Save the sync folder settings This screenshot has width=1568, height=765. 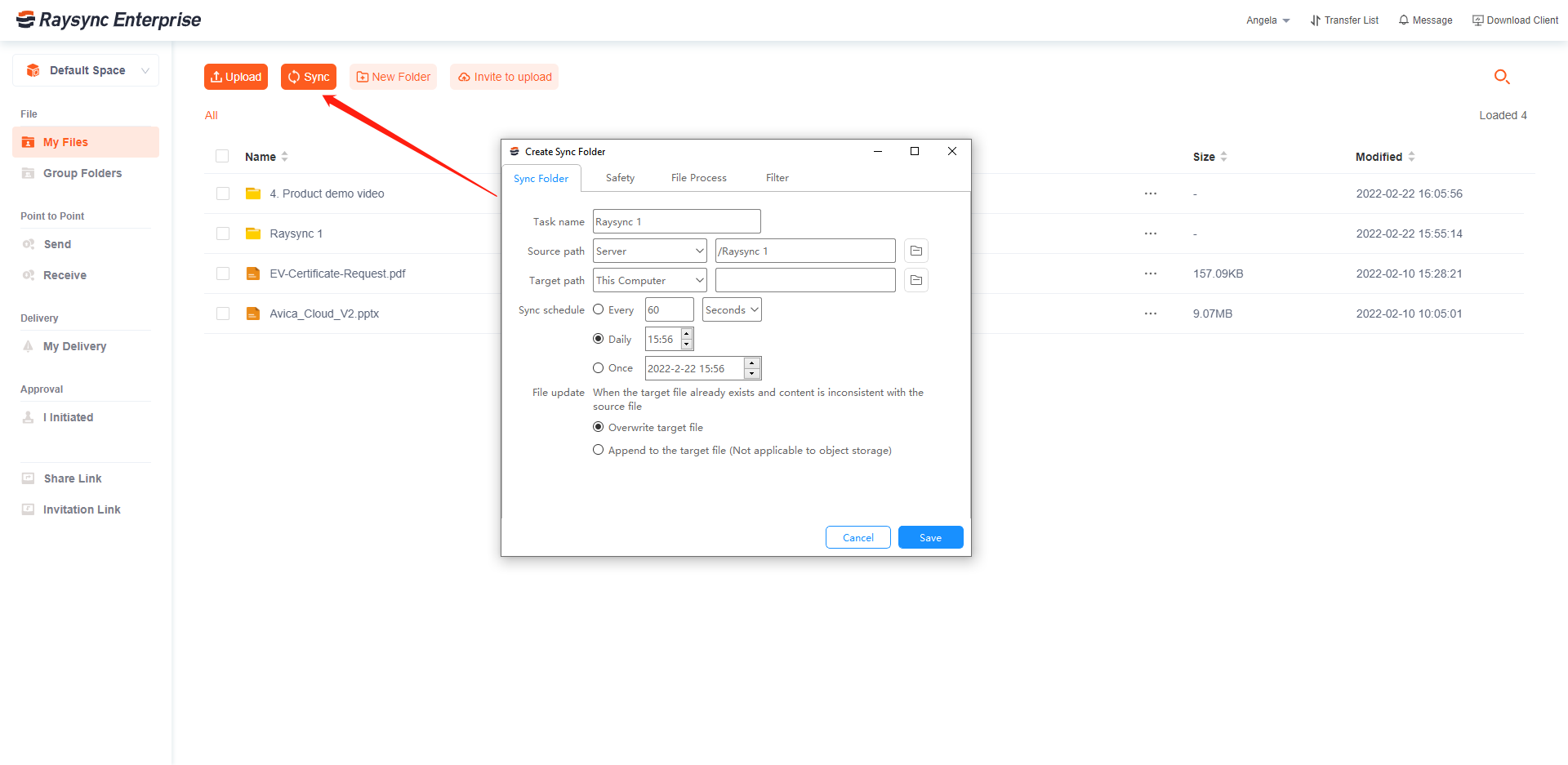coord(930,537)
